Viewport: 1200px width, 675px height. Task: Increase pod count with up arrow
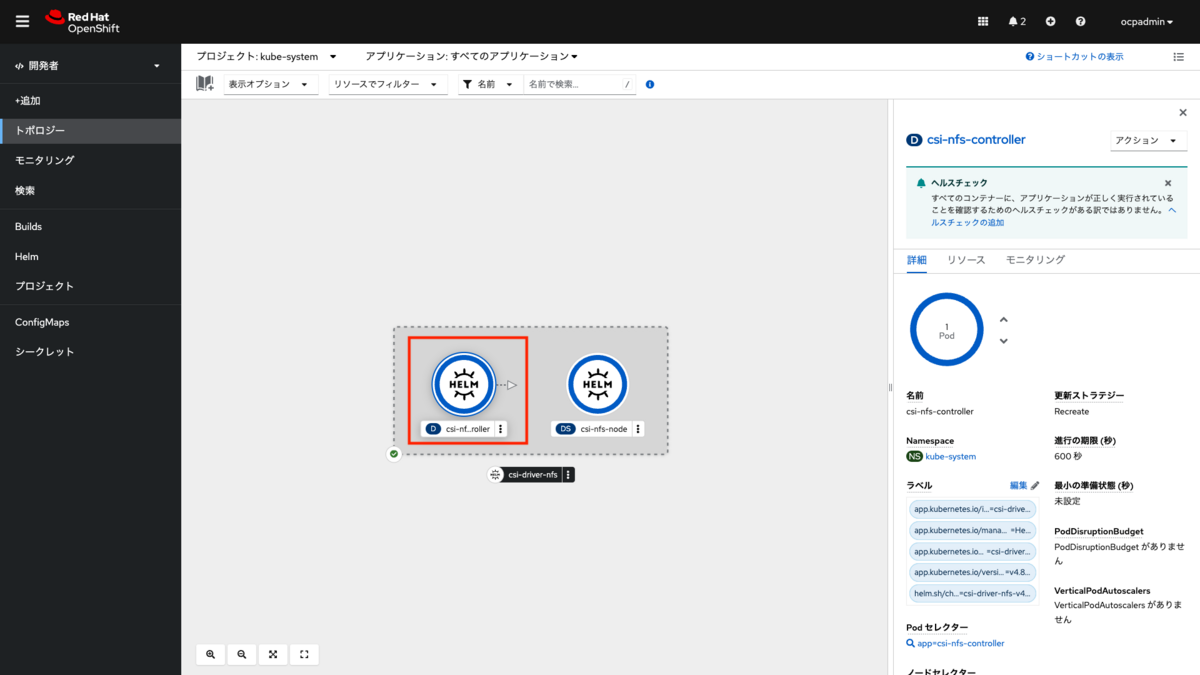click(x=1004, y=320)
